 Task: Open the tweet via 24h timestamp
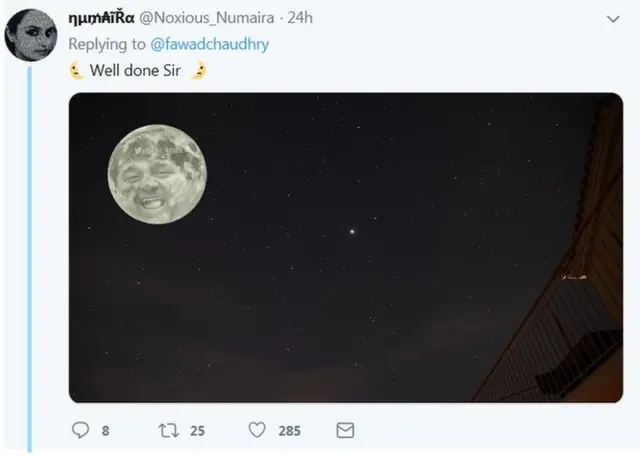coord(301,19)
